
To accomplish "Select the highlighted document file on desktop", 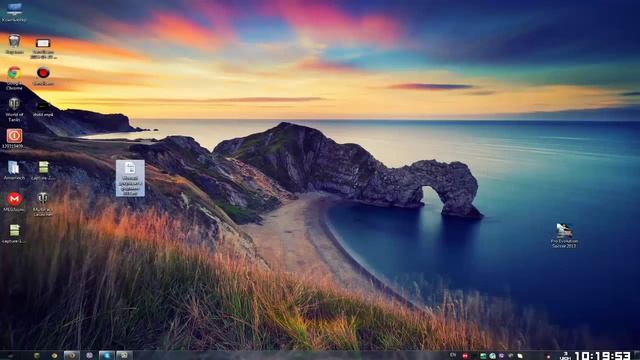I will click(x=130, y=178).
